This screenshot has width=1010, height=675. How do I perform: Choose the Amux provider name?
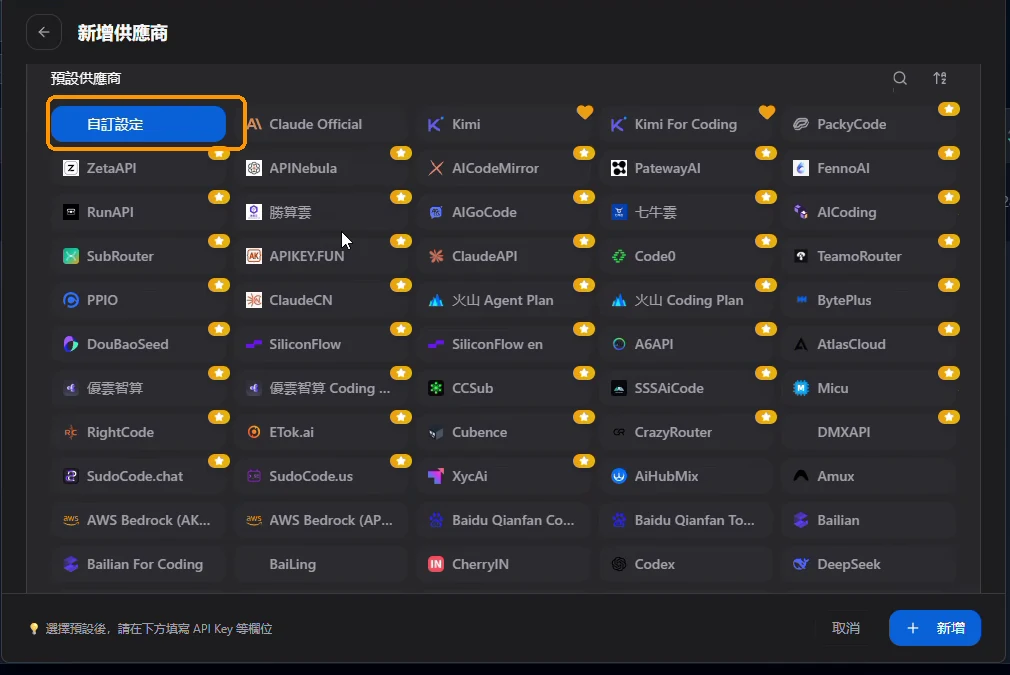click(835, 476)
